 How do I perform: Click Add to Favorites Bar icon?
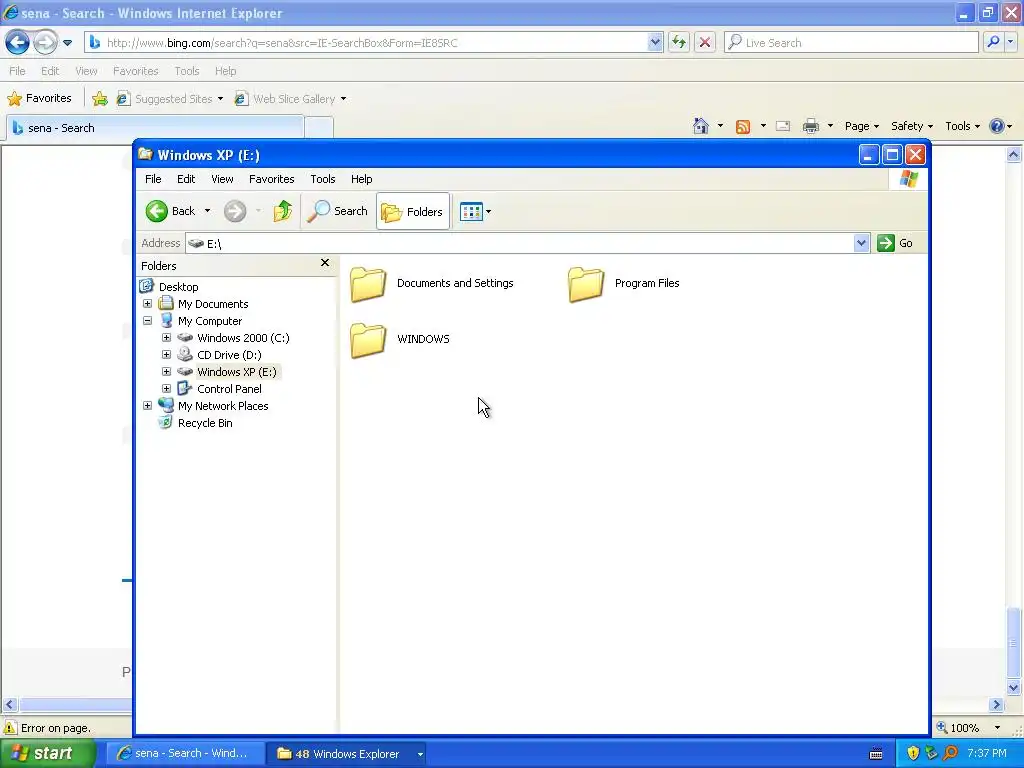pyautogui.click(x=100, y=99)
